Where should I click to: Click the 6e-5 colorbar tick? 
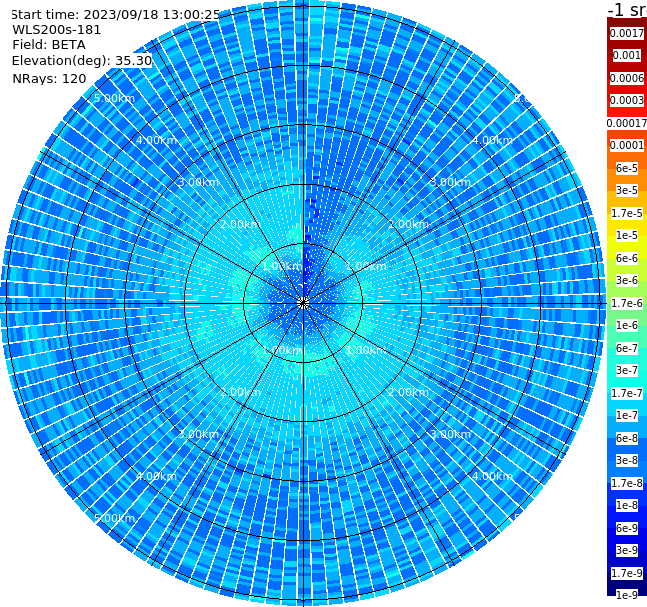click(x=627, y=168)
